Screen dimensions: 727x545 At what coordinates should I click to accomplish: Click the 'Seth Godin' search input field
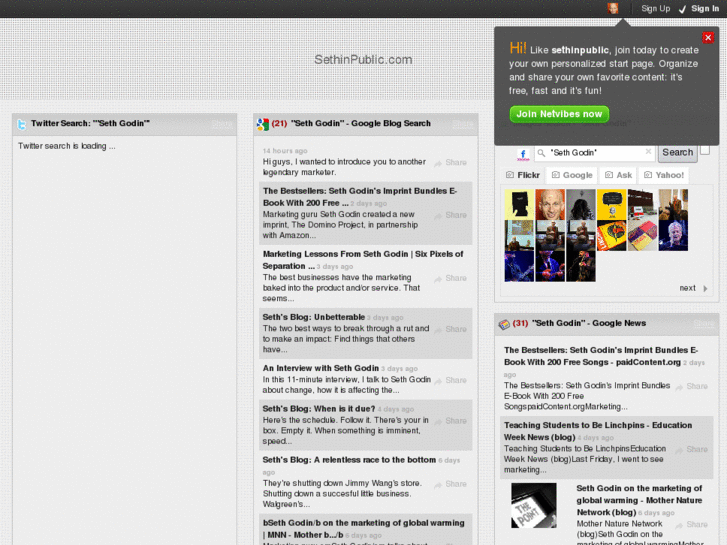[x=595, y=153]
